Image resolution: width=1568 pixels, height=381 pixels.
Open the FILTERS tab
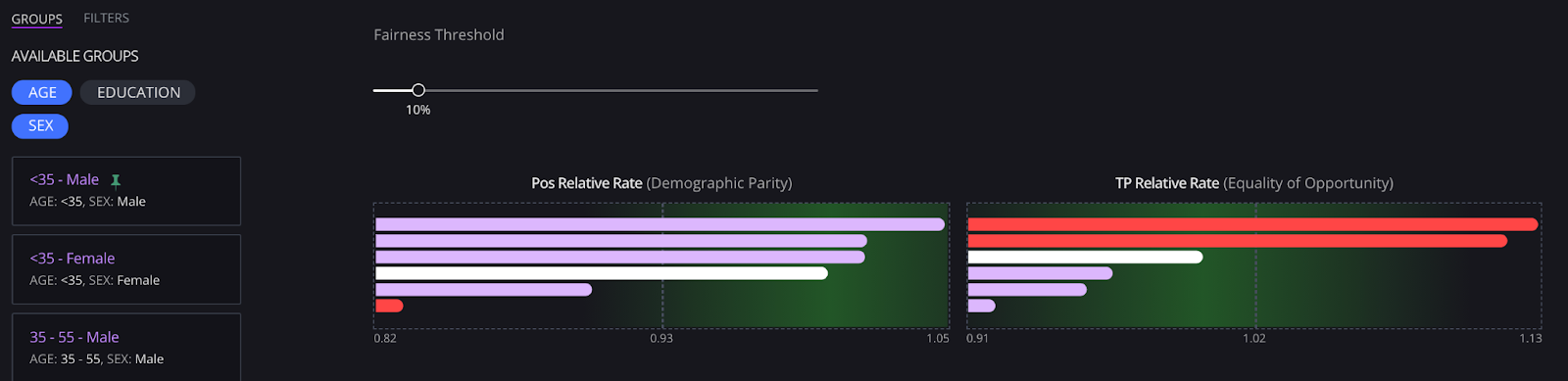106,18
